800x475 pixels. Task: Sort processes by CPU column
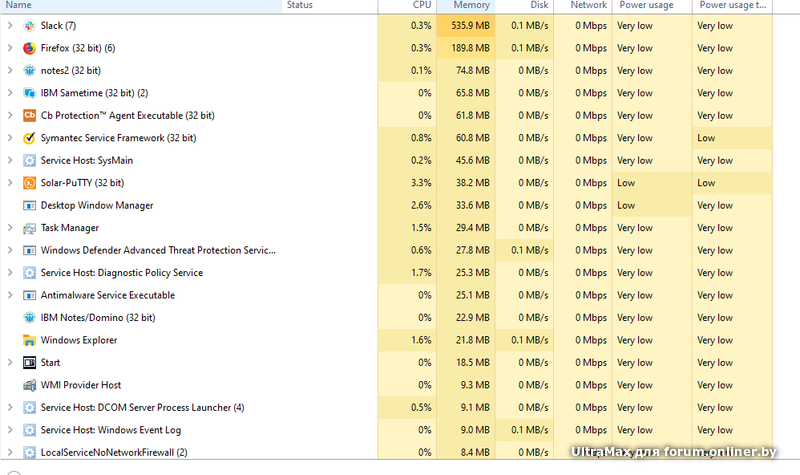[421, 6]
